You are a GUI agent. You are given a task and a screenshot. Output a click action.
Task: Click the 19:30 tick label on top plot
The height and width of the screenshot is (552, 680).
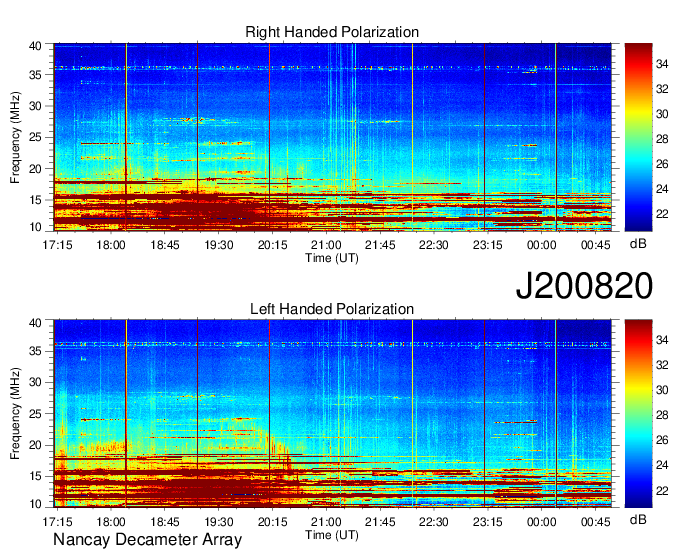click(219, 245)
